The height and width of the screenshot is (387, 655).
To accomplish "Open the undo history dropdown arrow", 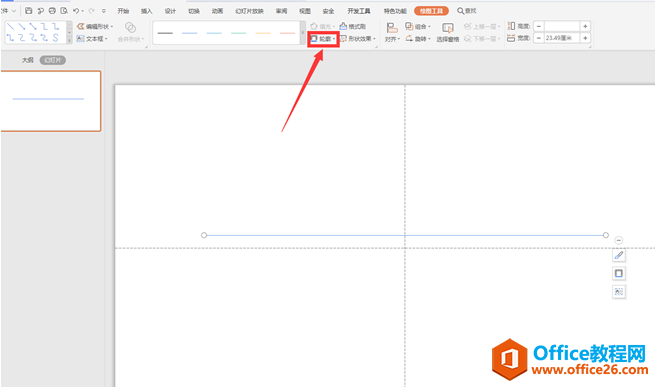I will pos(83,11).
